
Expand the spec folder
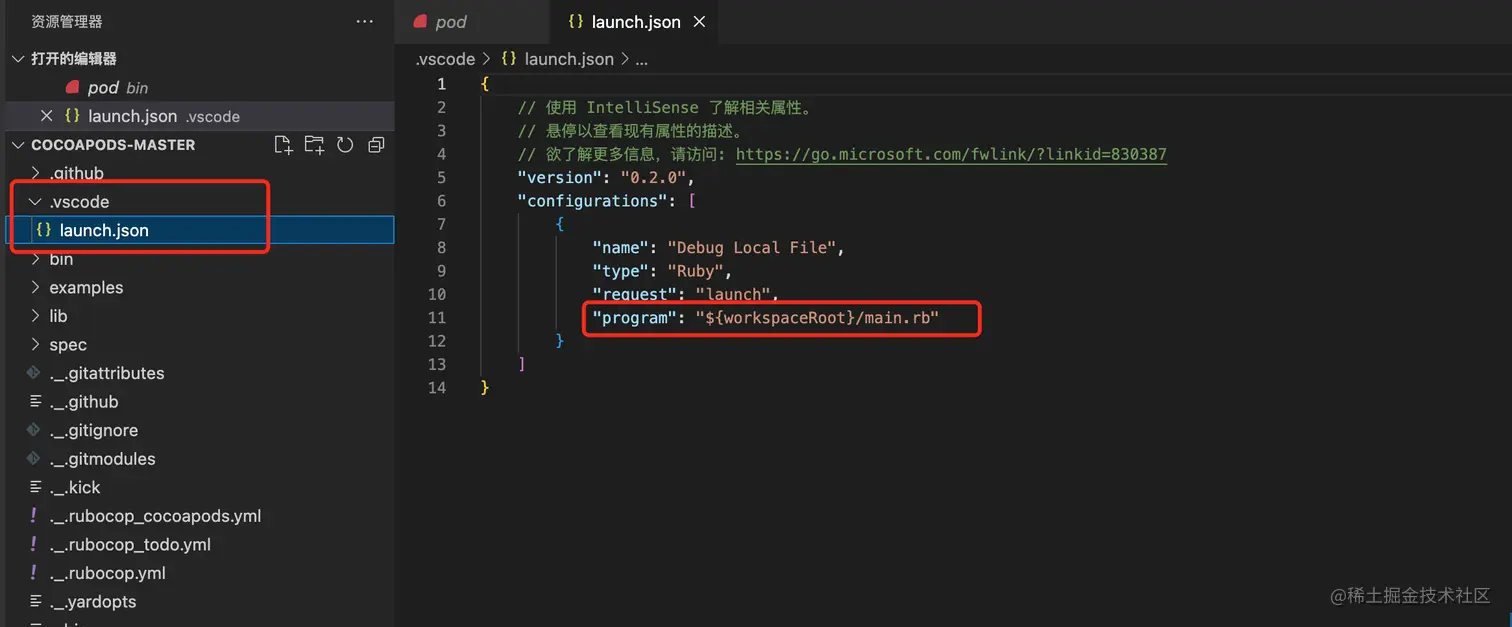coord(36,344)
